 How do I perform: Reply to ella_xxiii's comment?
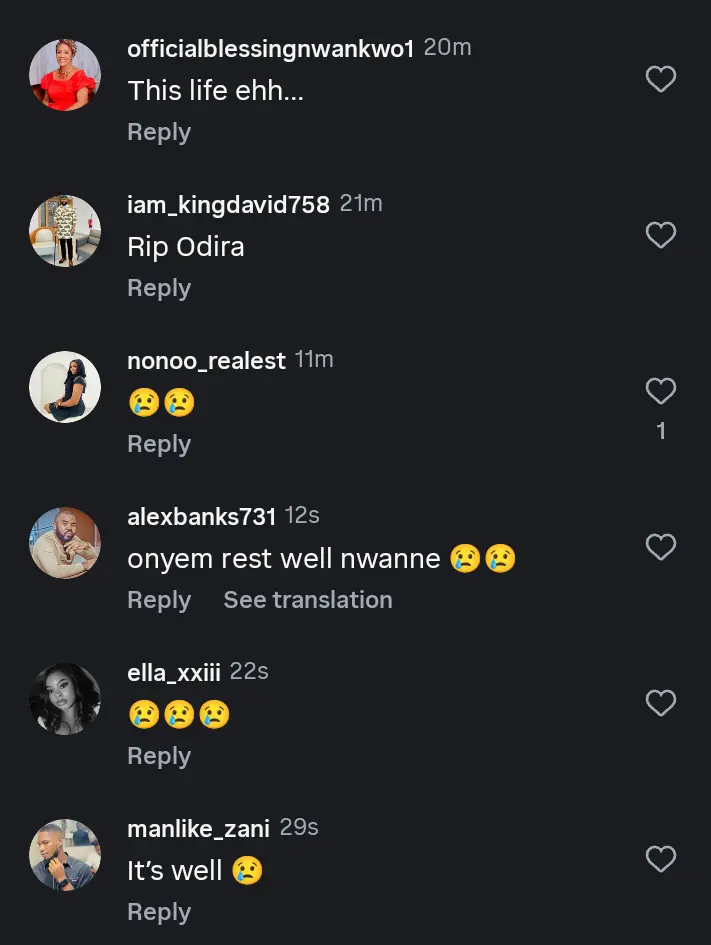(159, 756)
